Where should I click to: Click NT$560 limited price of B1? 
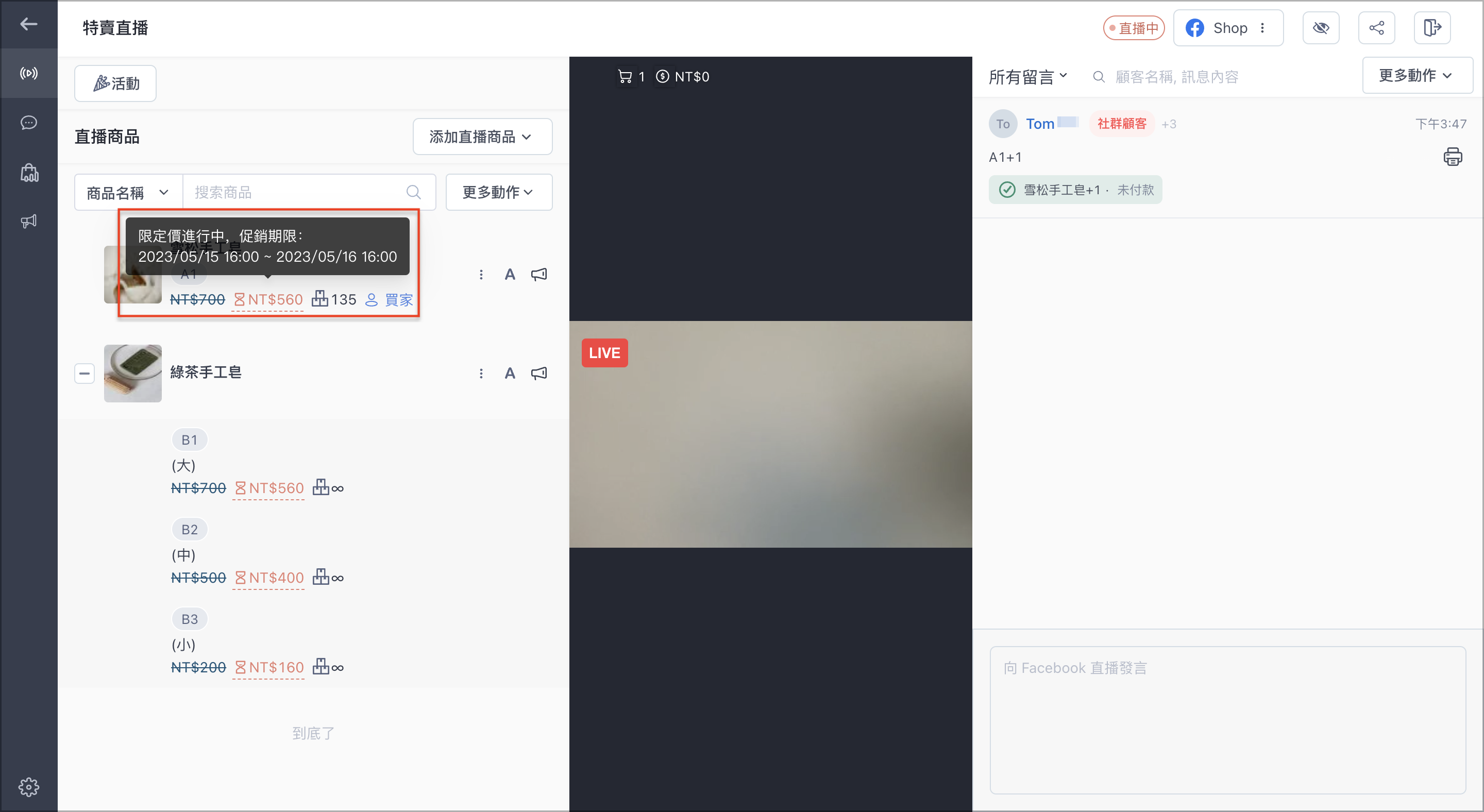[269, 488]
